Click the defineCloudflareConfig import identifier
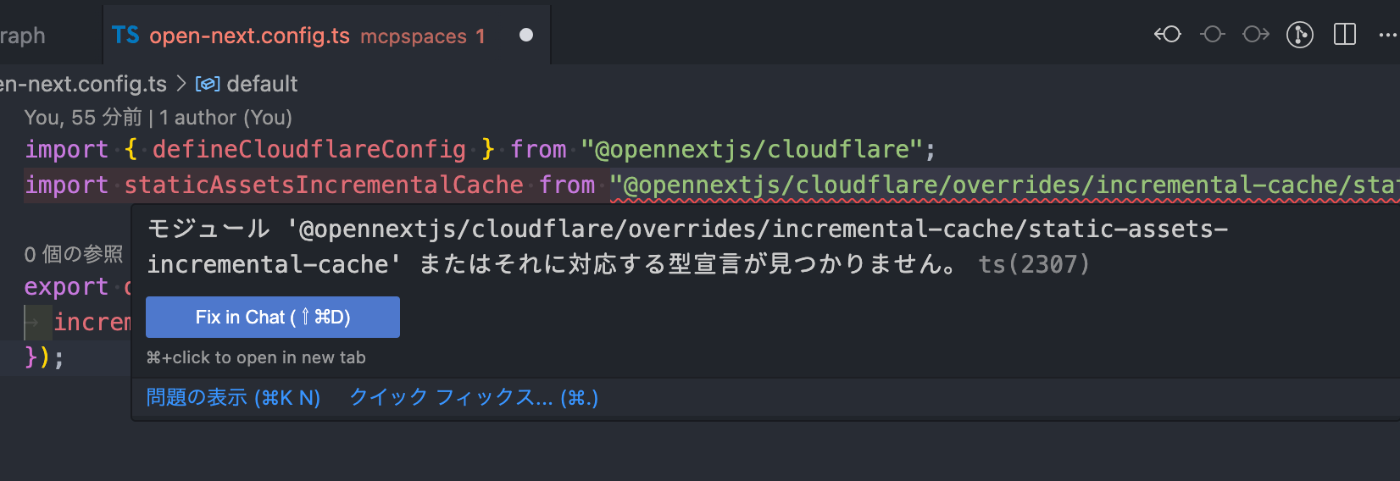 [x=309, y=150]
